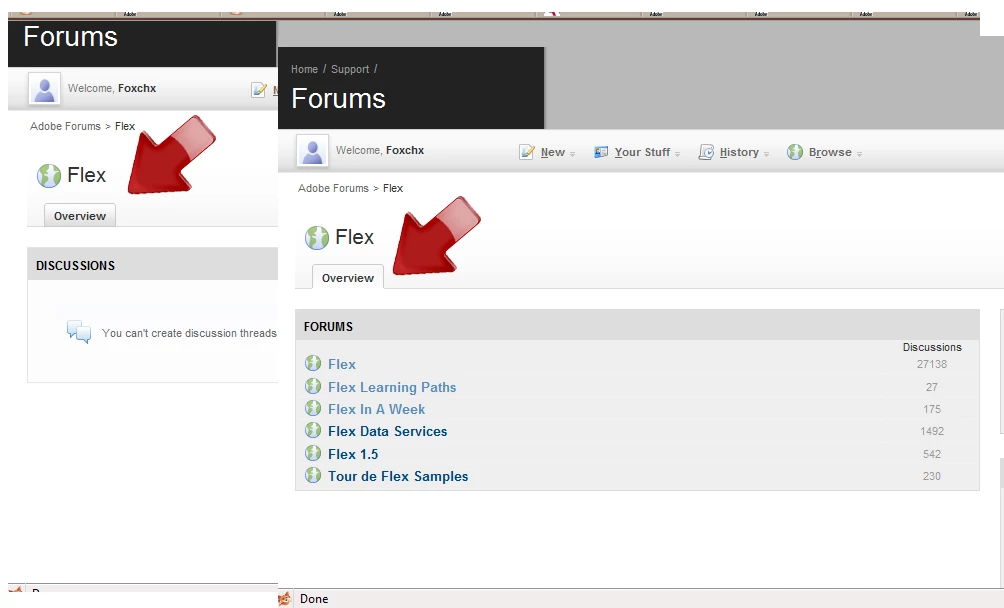This screenshot has height=608, width=1004.
Task: Click the Your Stuff icon
Action: click(601, 152)
